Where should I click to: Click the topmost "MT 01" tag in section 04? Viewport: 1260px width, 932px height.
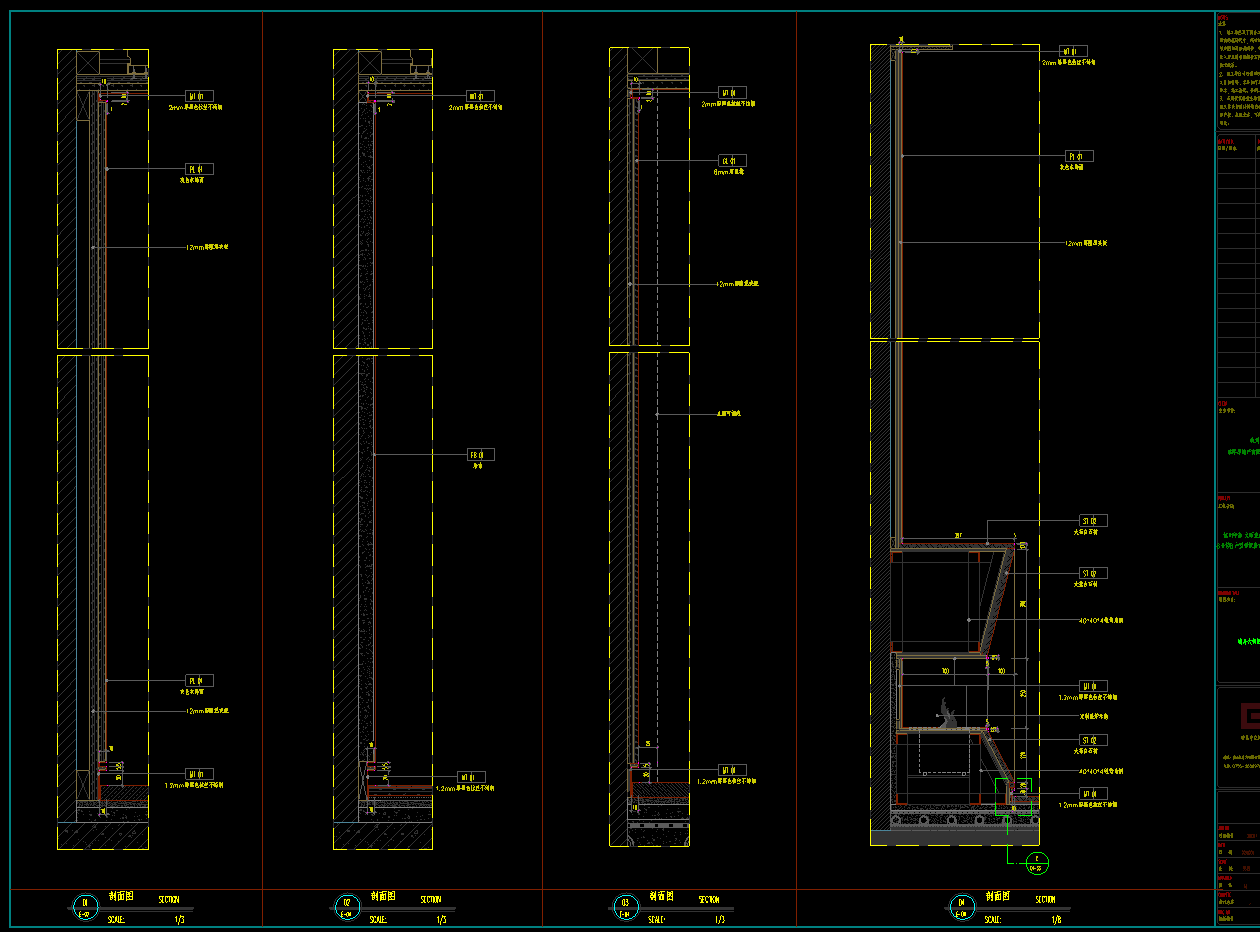click(1073, 51)
